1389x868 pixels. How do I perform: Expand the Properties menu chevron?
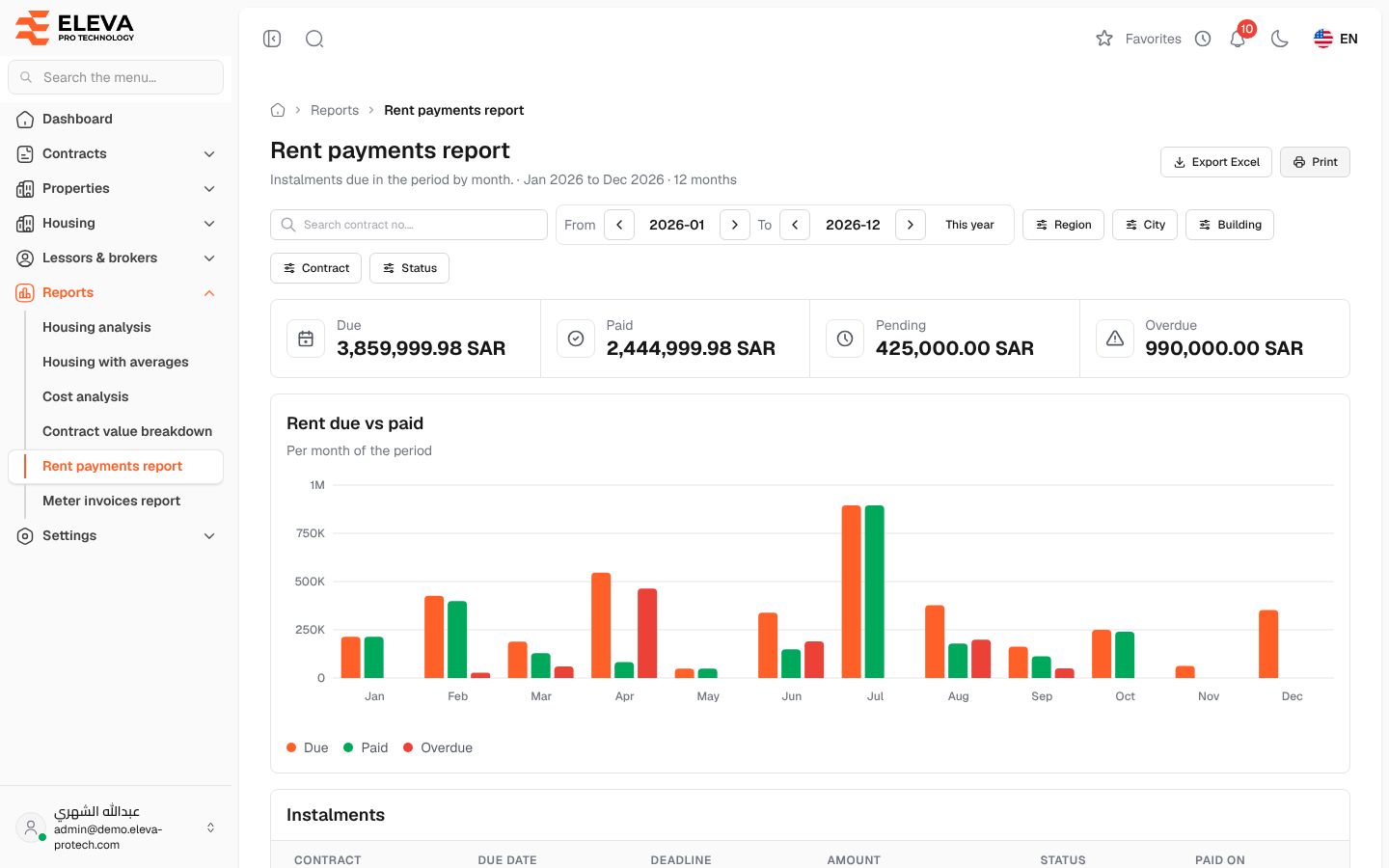[209, 189]
